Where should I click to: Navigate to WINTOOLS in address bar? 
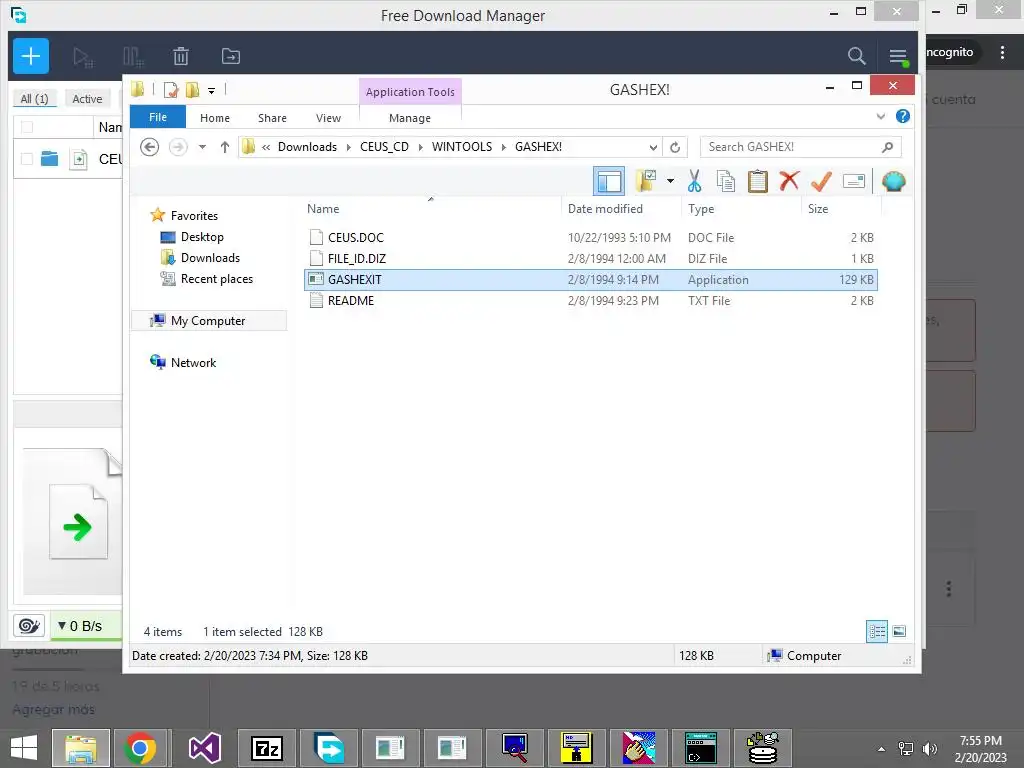(462, 147)
